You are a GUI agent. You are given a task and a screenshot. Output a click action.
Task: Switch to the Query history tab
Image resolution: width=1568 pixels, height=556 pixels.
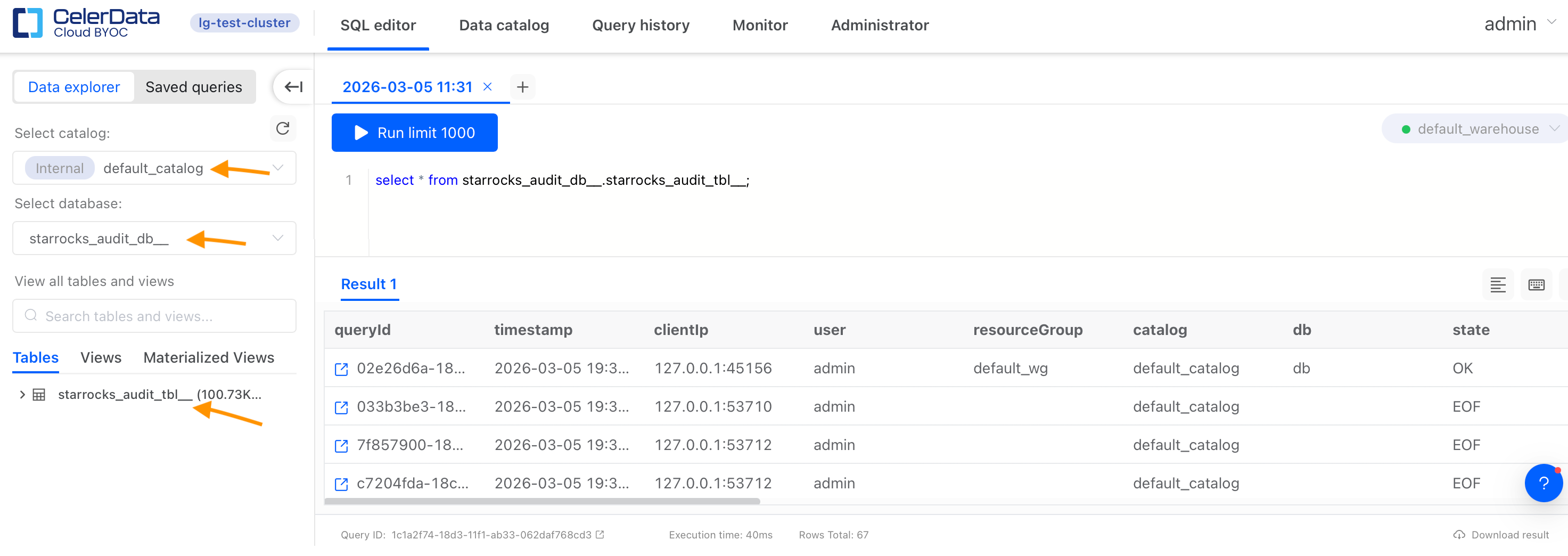tap(641, 25)
